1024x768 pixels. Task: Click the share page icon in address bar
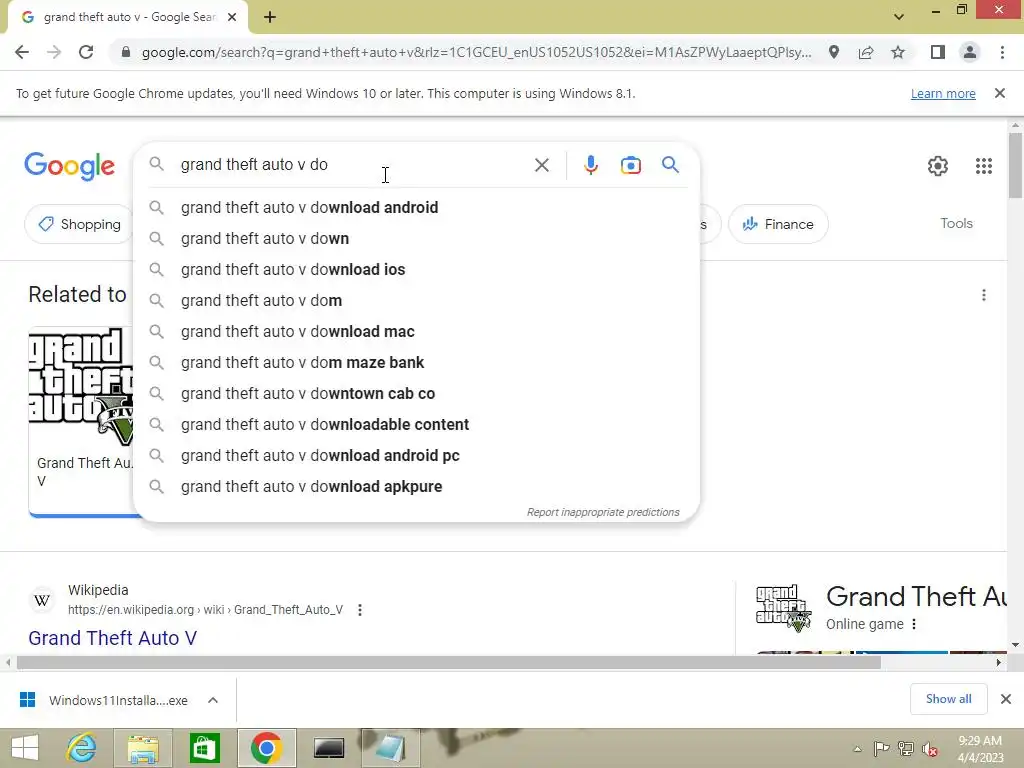866,52
